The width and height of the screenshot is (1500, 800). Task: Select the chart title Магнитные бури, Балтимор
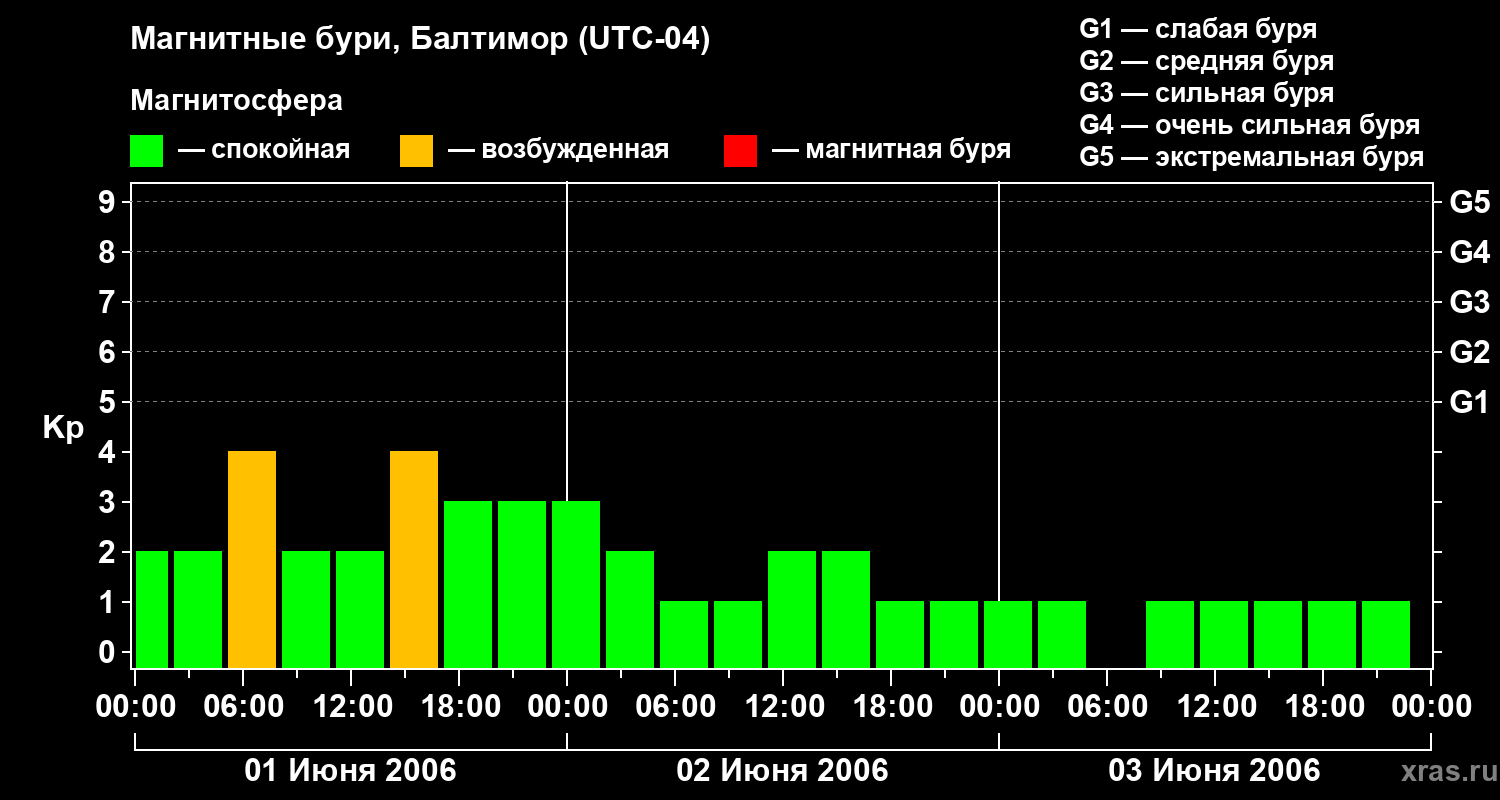click(x=420, y=40)
